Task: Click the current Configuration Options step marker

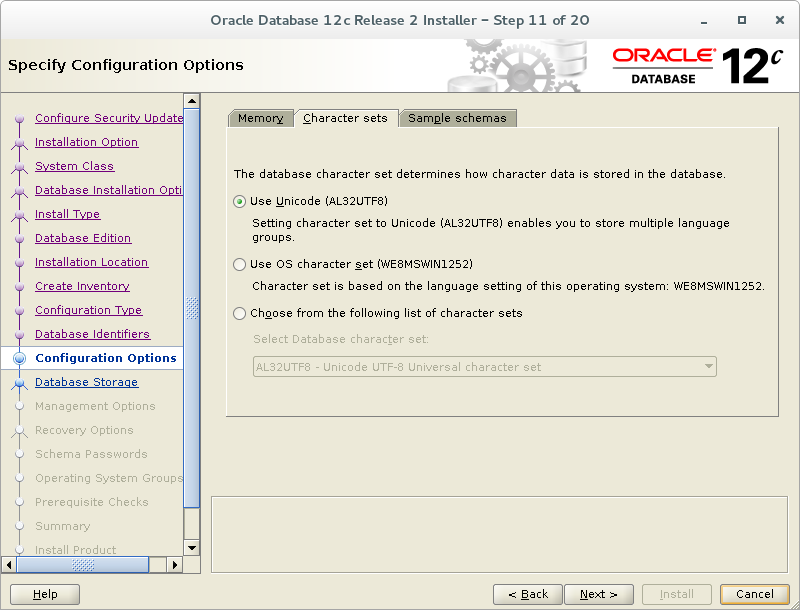Action: coord(19,359)
